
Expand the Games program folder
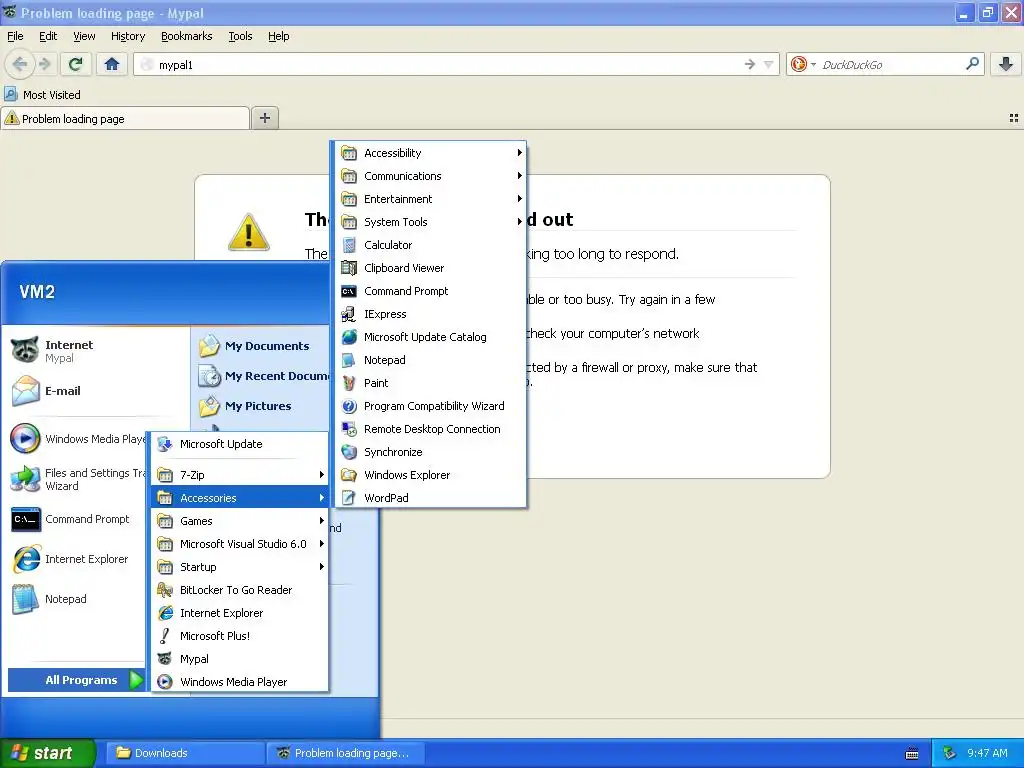click(239, 521)
